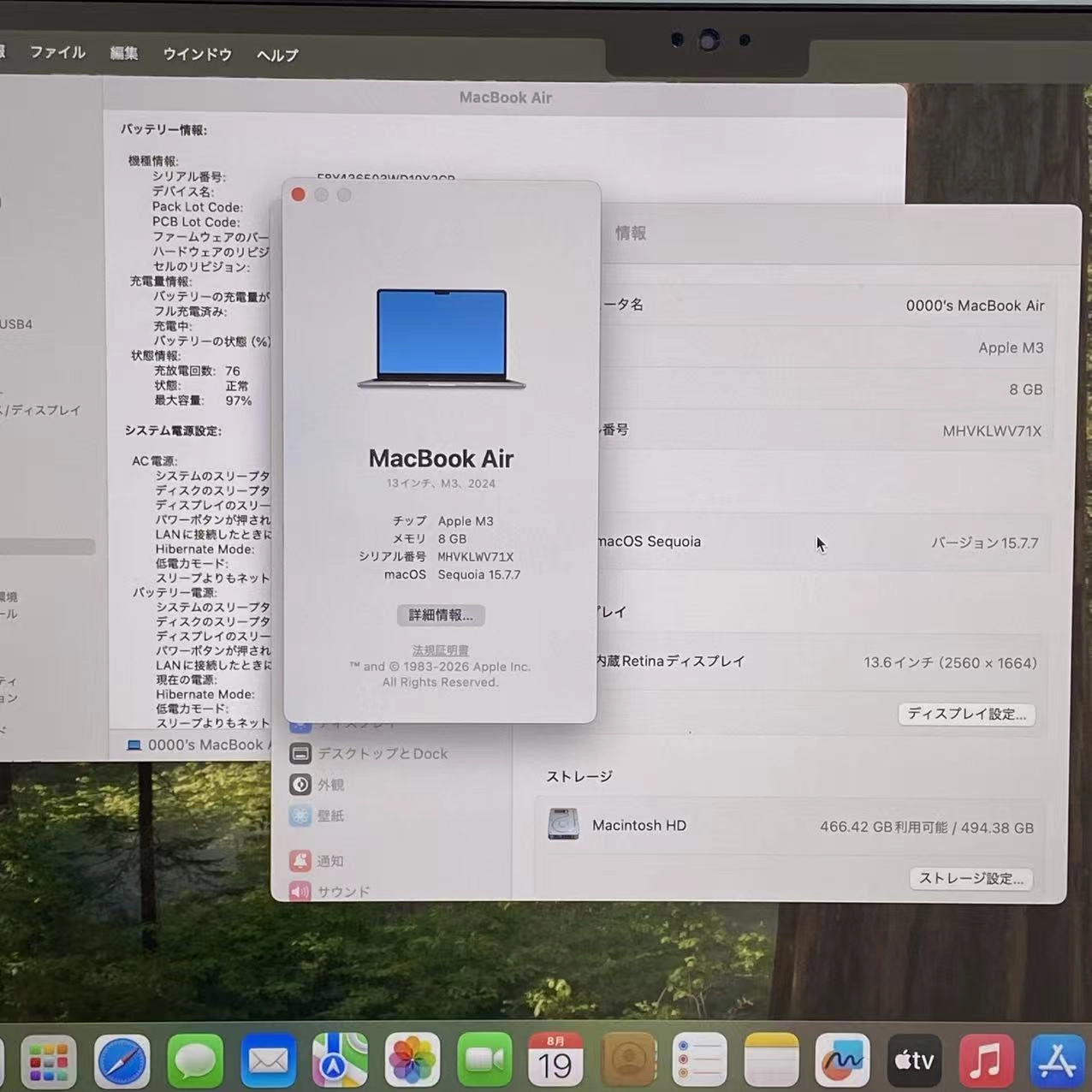Select the MHVKLWV71X value in the 情報 window

pyautogui.click(x=992, y=431)
